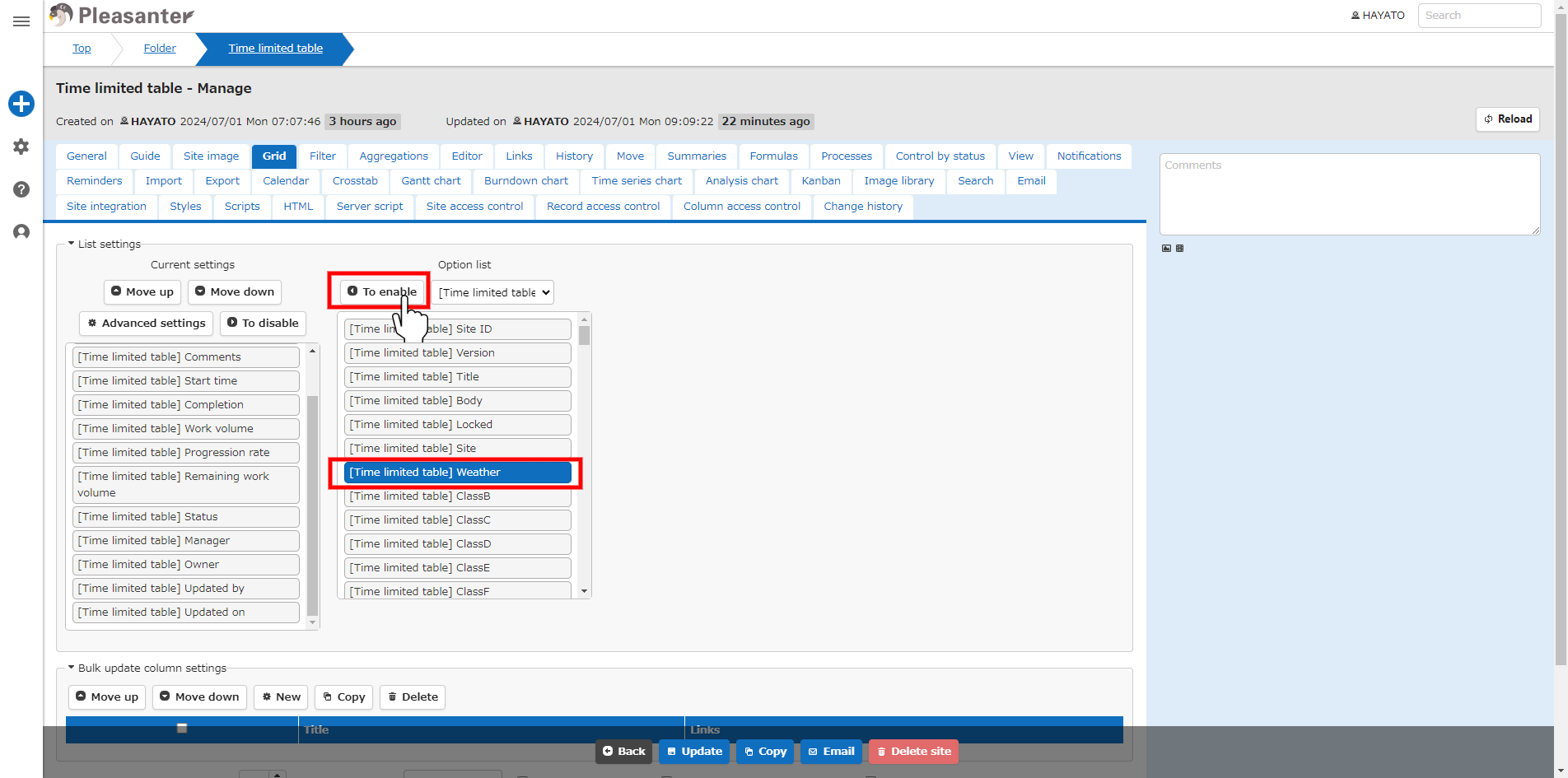Switch to the Filter tab

[323, 156]
